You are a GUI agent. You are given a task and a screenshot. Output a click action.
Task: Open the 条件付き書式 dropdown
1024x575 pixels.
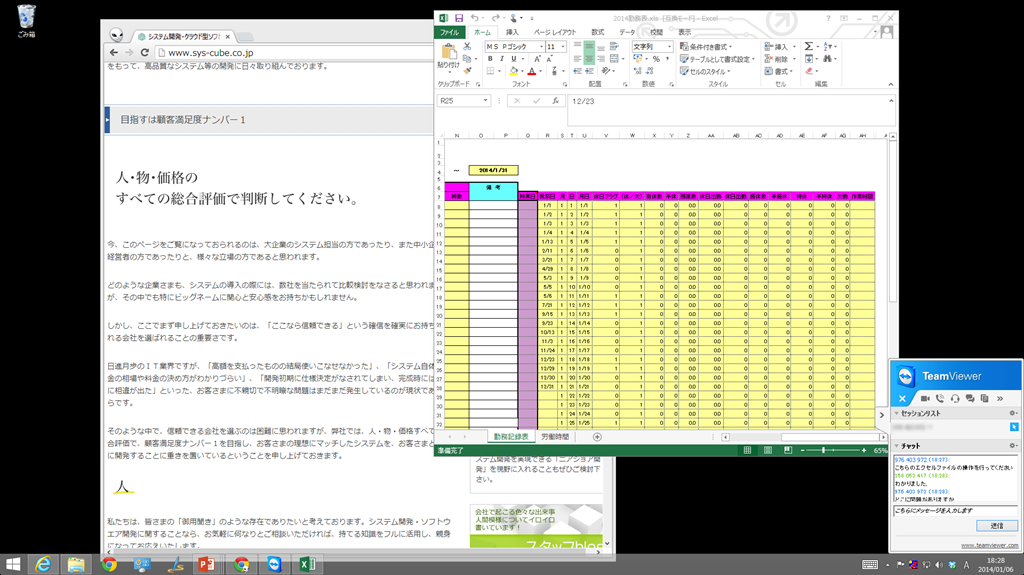[706, 46]
